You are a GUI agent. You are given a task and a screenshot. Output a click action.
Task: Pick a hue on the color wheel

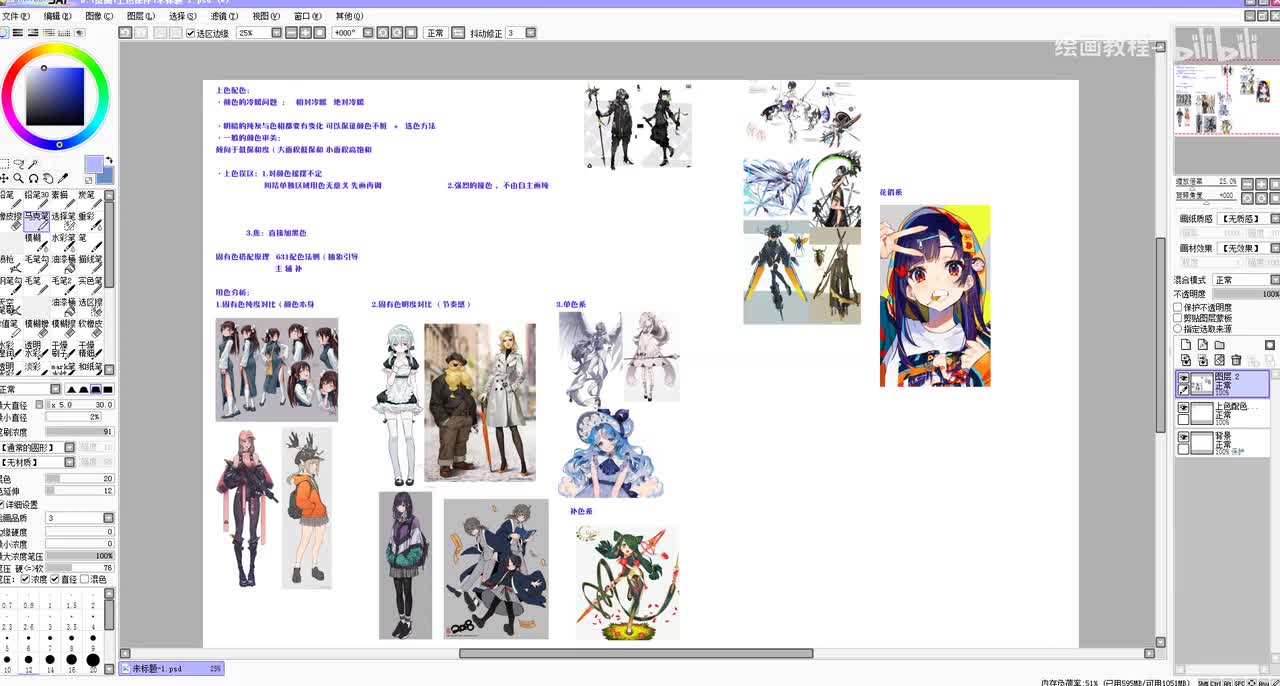[x=55, y=95]
